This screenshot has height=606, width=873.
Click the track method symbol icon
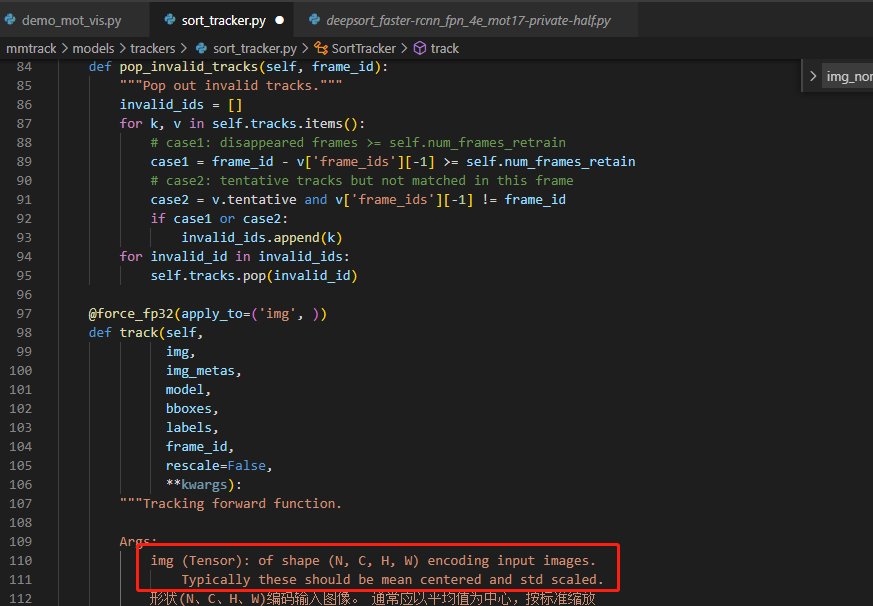click(x=418, y=47)
